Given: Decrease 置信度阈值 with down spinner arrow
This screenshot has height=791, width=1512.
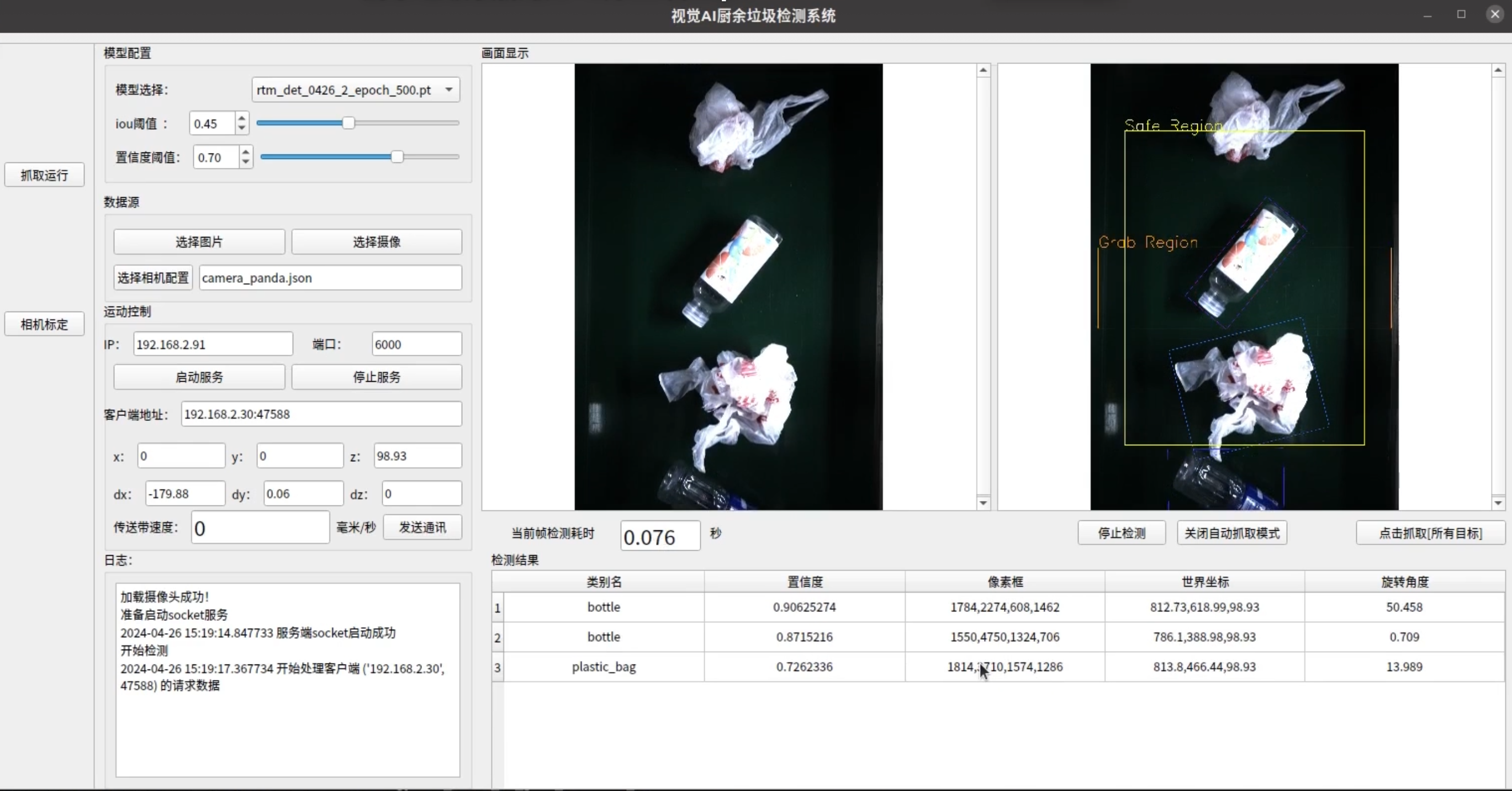Looking at the screenshot, I should [246, 162].
